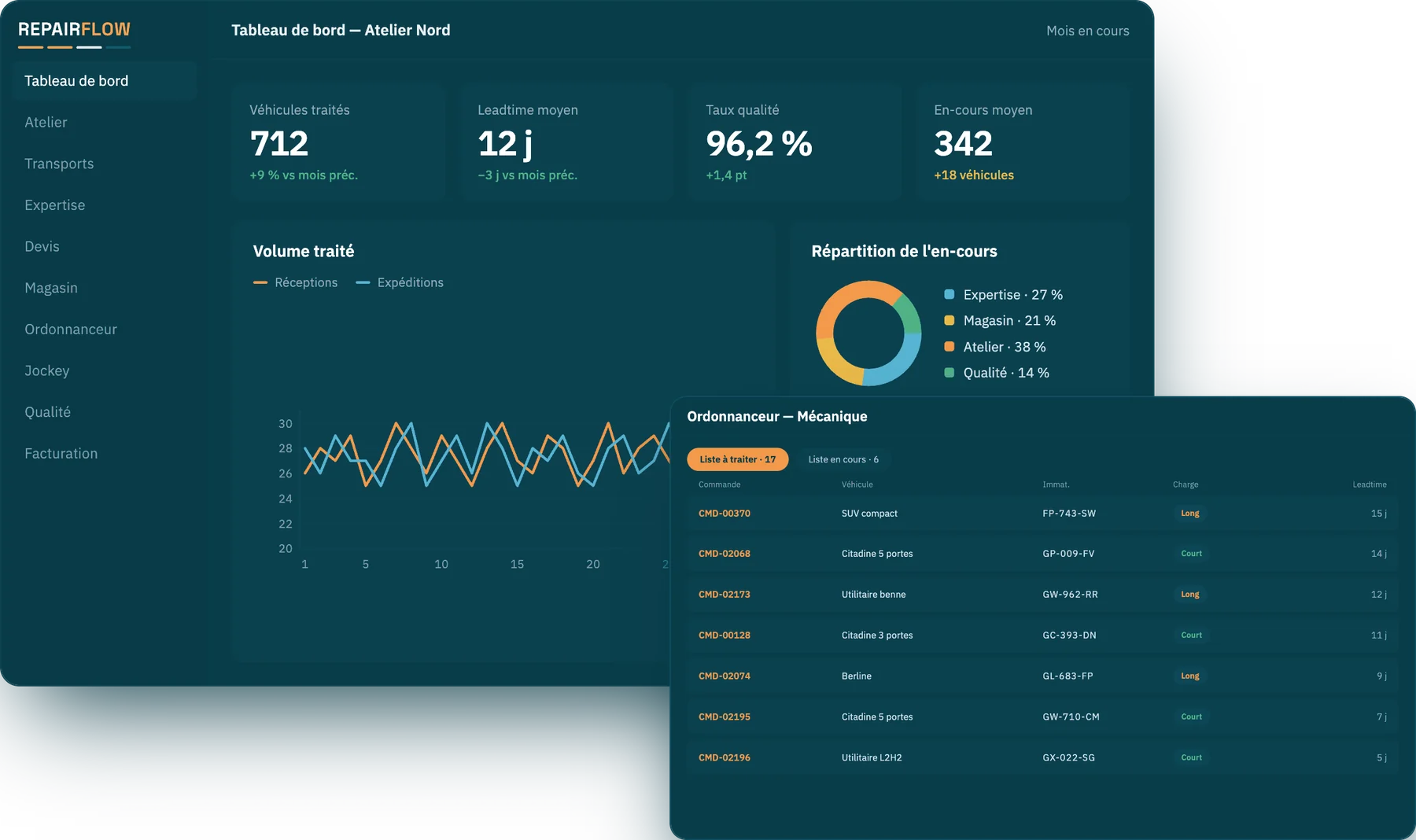Sort by Commande column header

click(x=719, y=484)
